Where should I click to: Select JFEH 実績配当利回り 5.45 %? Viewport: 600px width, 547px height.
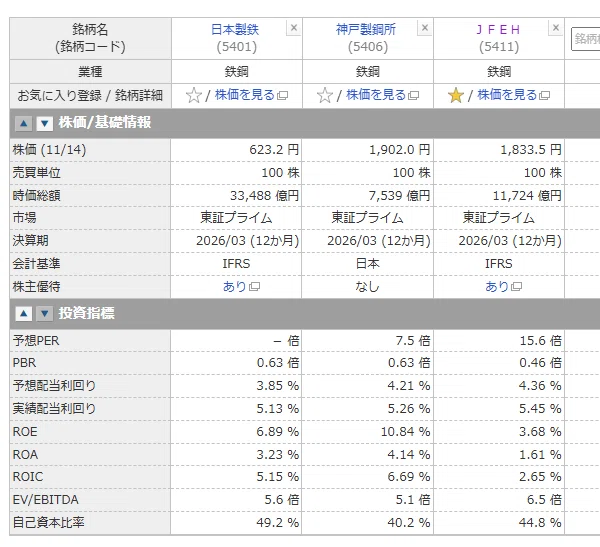pyautogui.click(x=540, y=408)
